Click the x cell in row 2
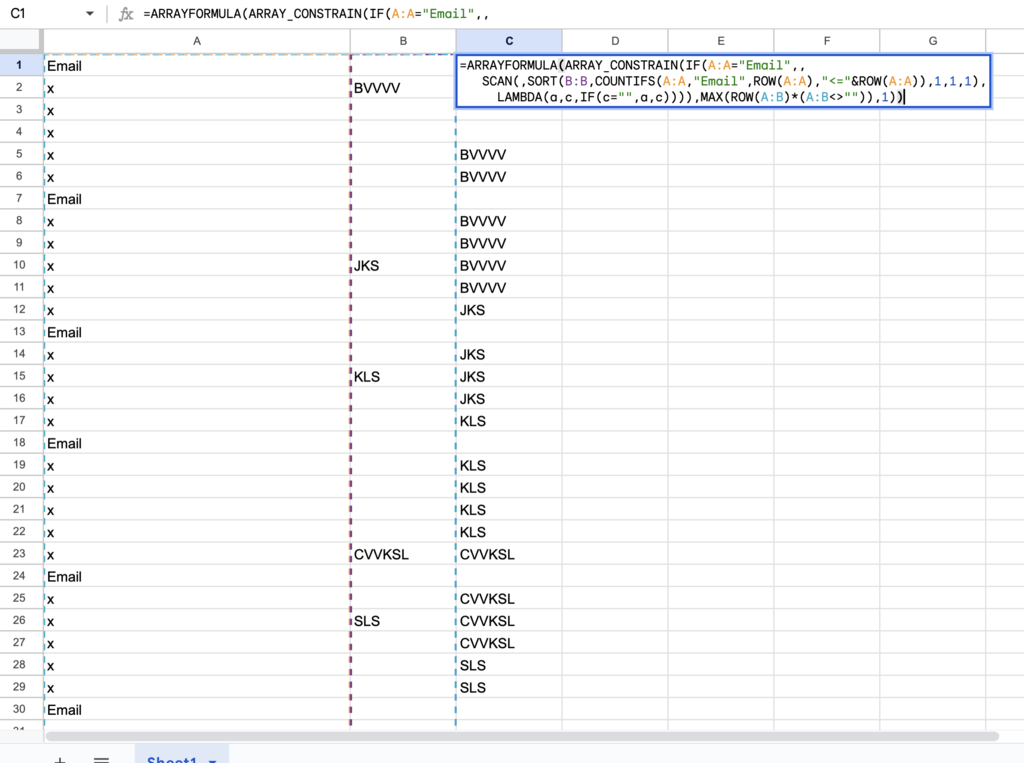 (197, 88)
